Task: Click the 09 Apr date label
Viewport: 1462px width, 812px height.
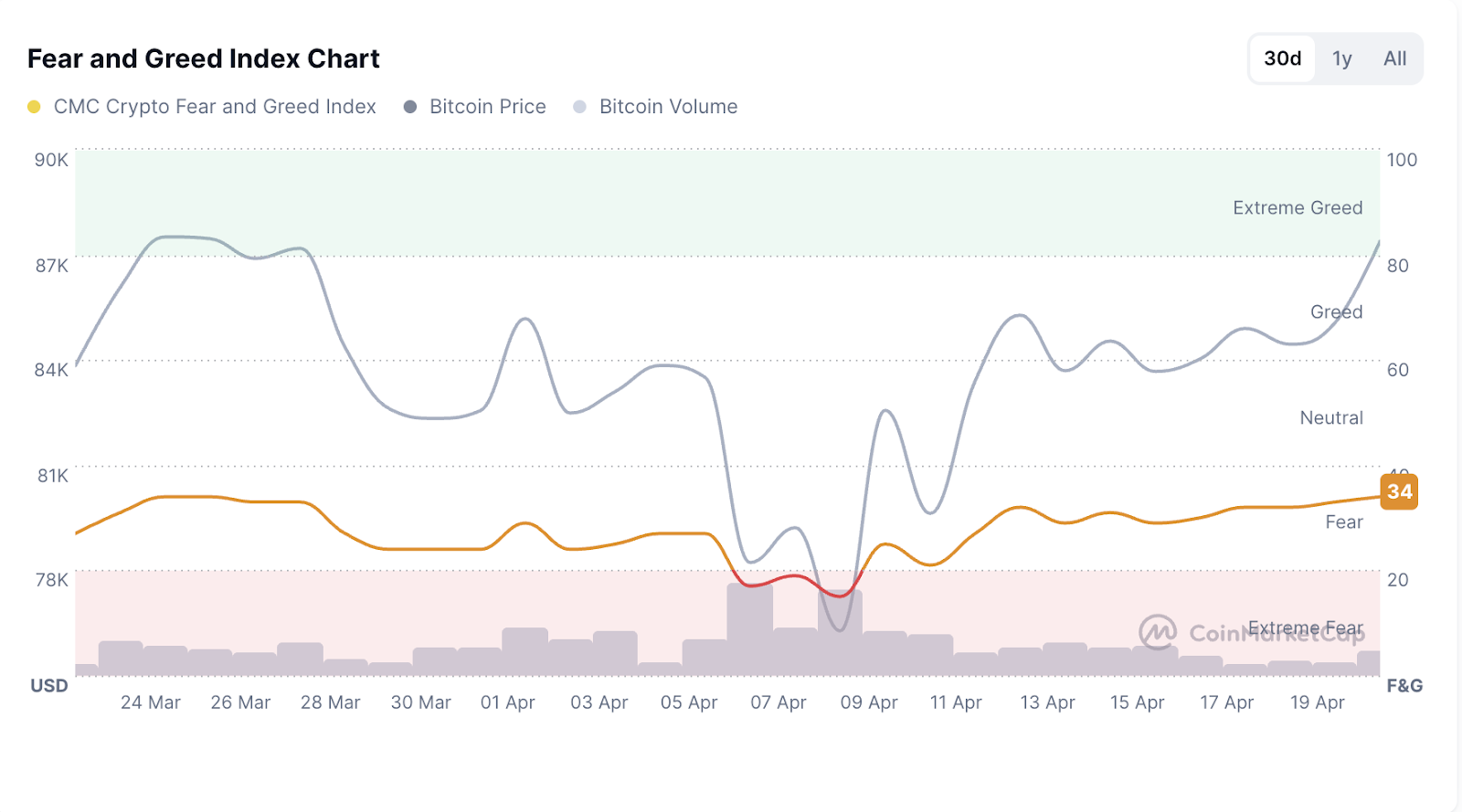Action: point(869,702)
